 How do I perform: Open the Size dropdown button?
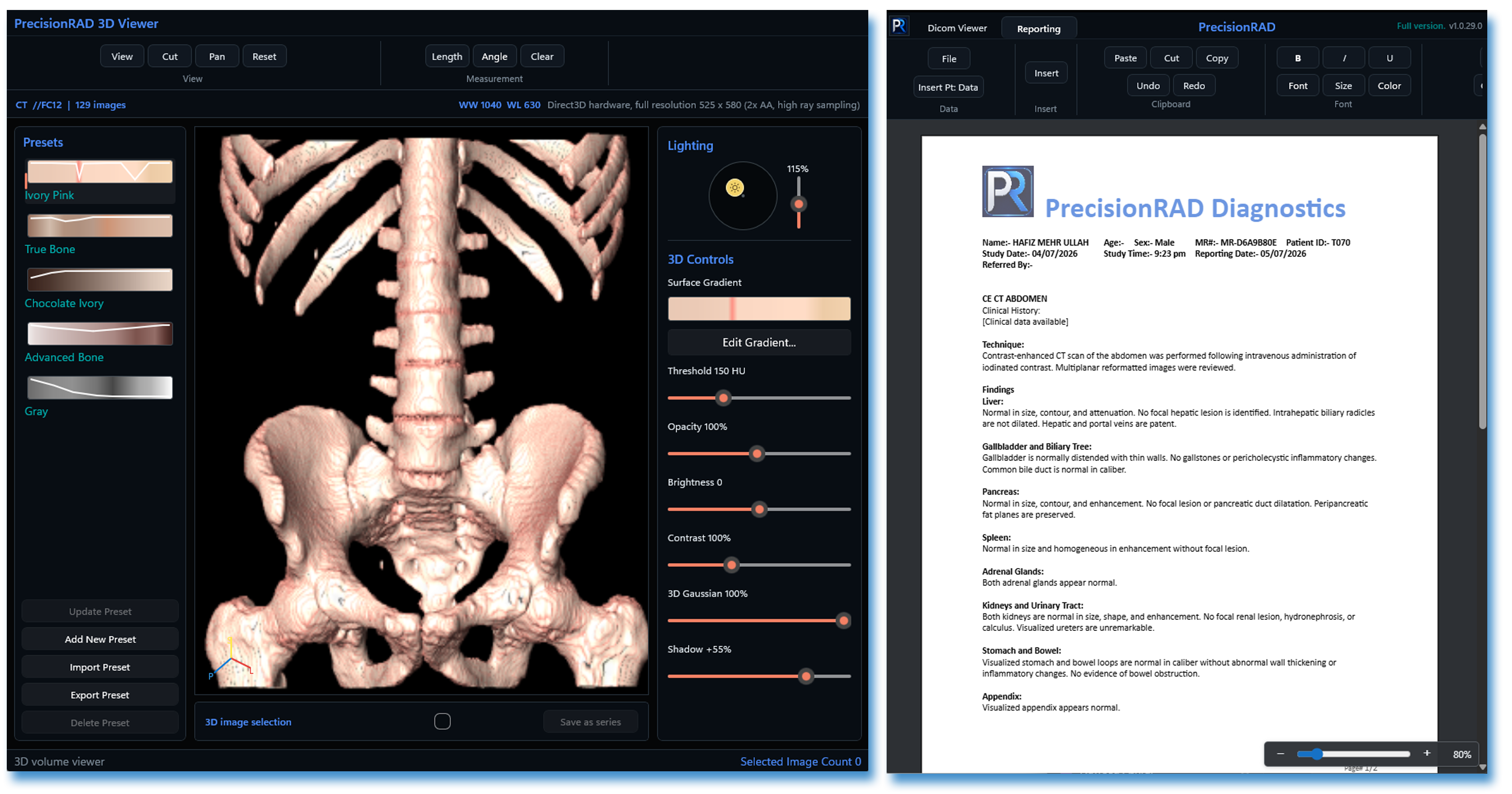coord(1344,86)
